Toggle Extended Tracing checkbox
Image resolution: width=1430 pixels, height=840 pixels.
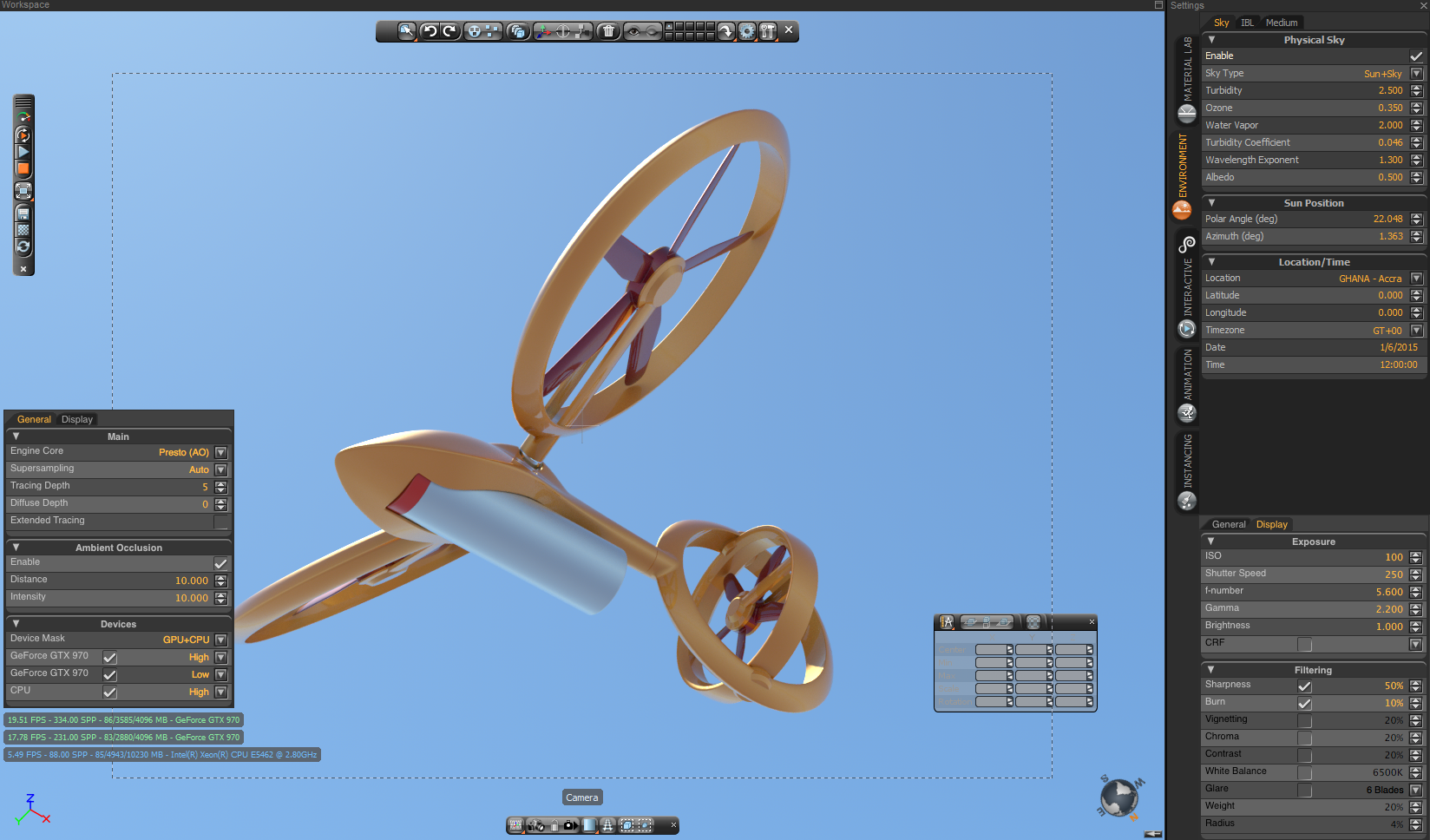[x=220, y=522]
